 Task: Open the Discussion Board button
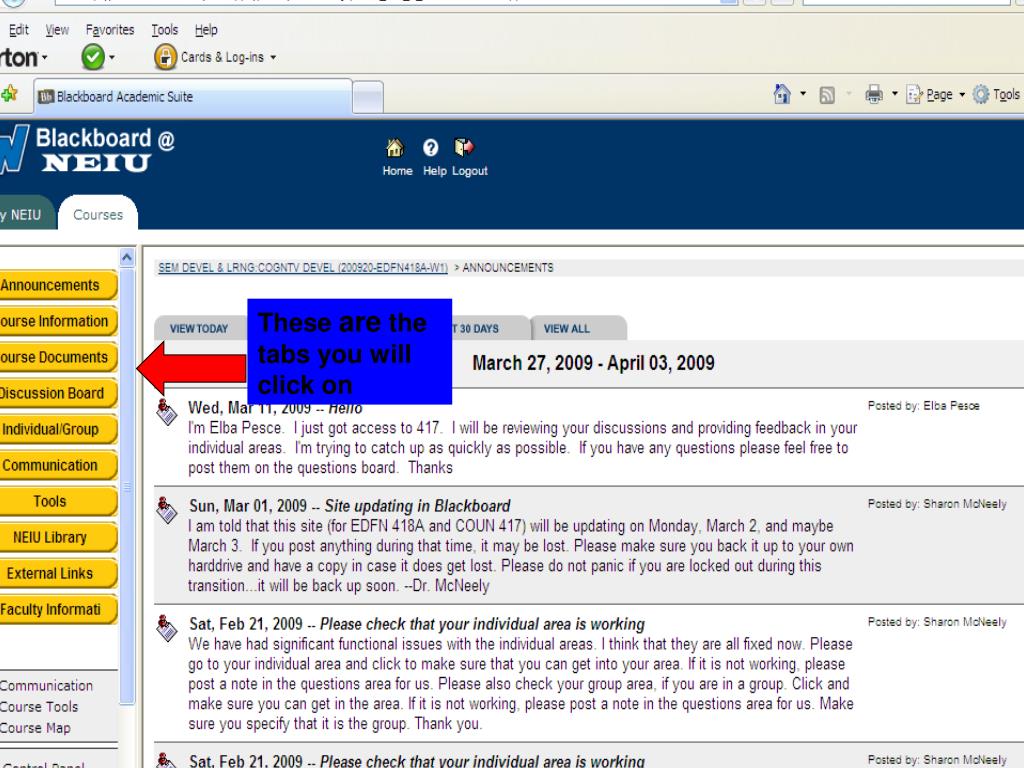coord(57,393)
